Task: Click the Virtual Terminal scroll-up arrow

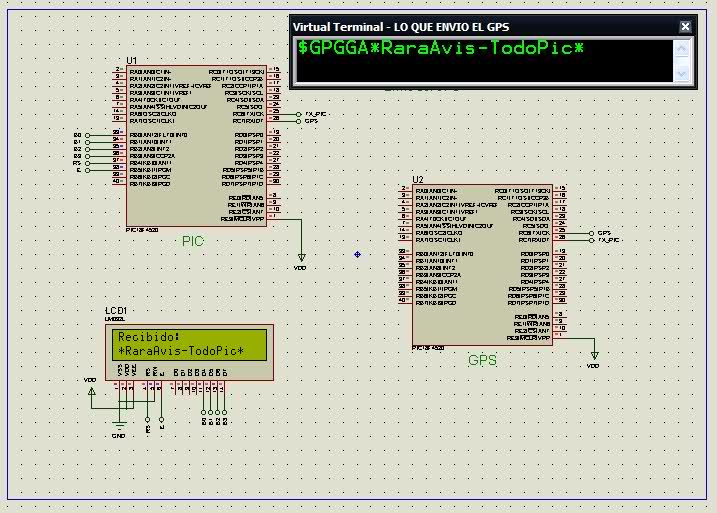Action: (681, 49)
